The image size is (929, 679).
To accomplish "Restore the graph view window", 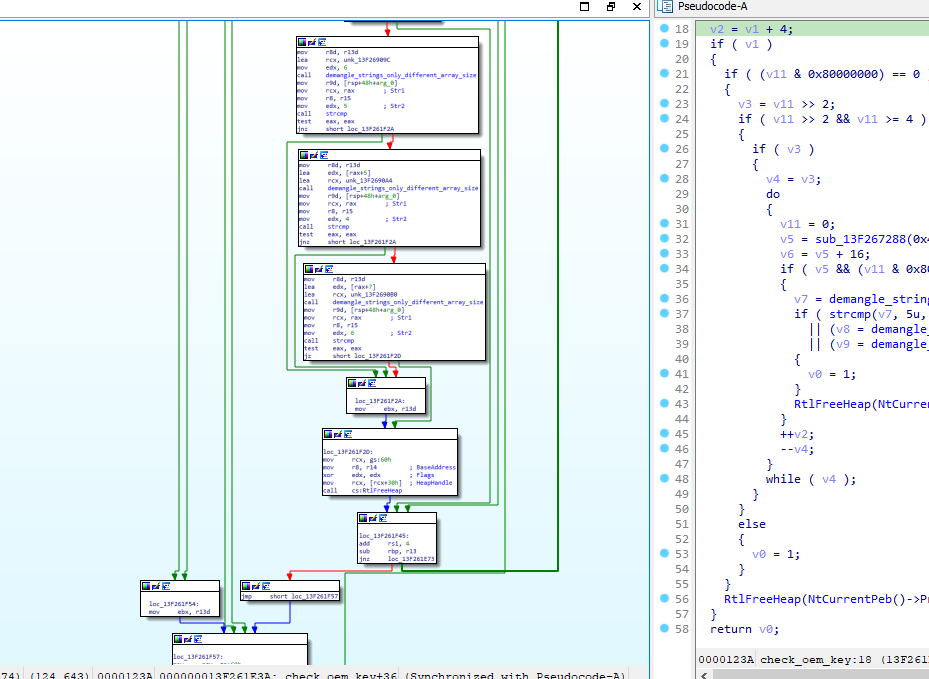I will [611, 7].
